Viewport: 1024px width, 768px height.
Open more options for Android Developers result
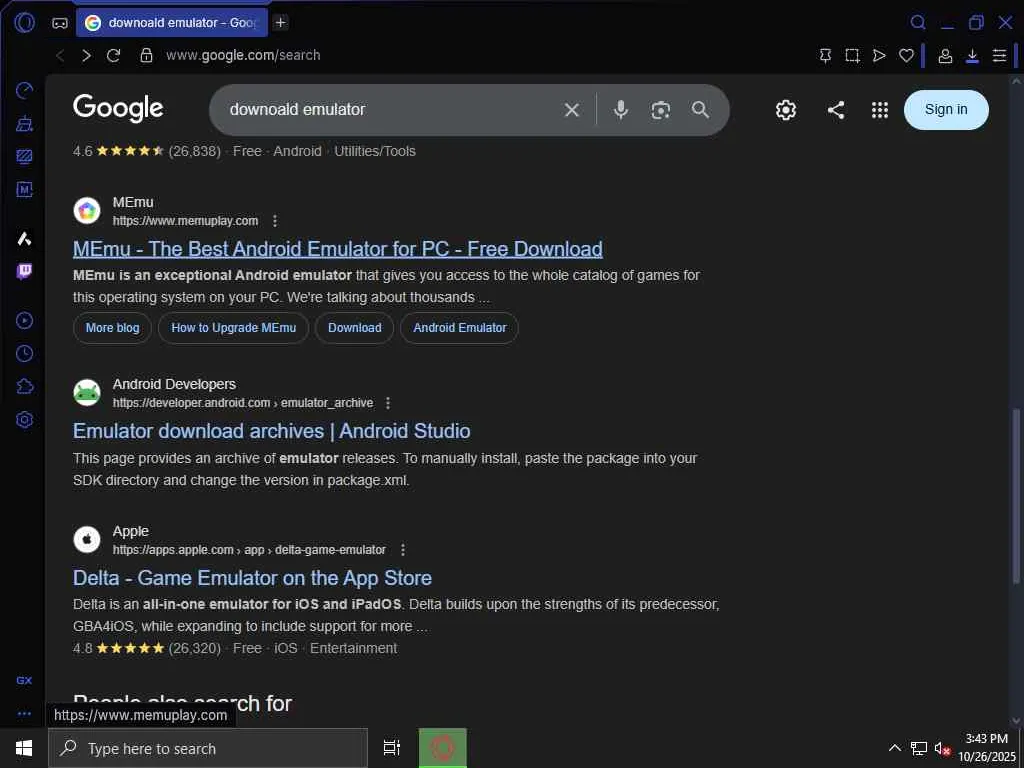pyautogui.click(x=388, y=403)
